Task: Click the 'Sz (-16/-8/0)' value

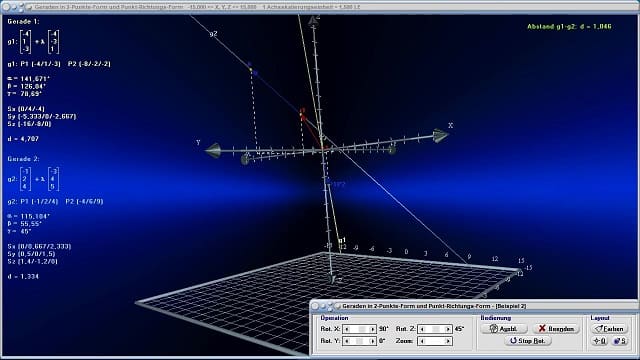Action: click(29, 124)
